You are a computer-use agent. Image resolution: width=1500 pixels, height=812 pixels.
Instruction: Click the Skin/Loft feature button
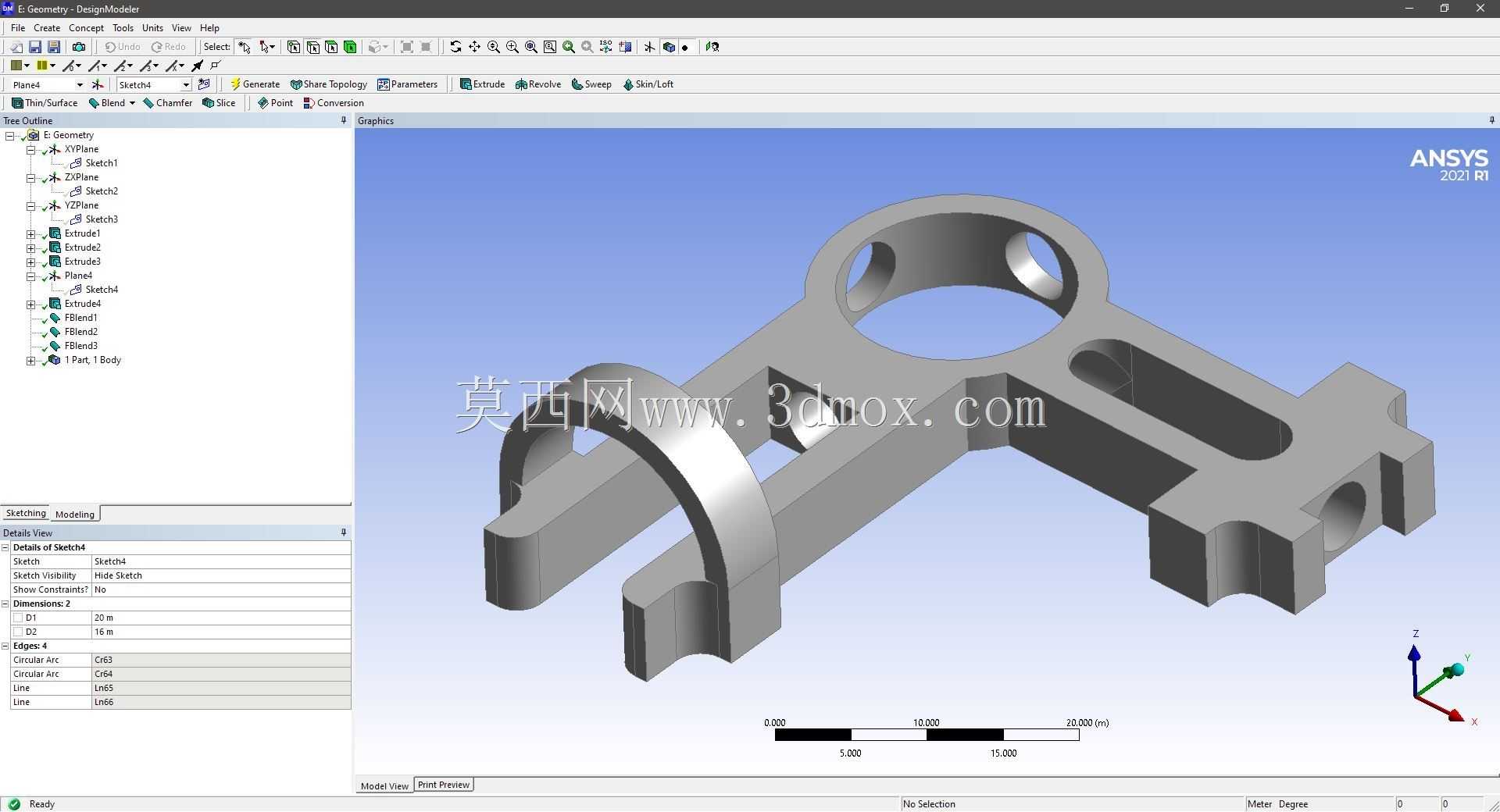[648, 84]
